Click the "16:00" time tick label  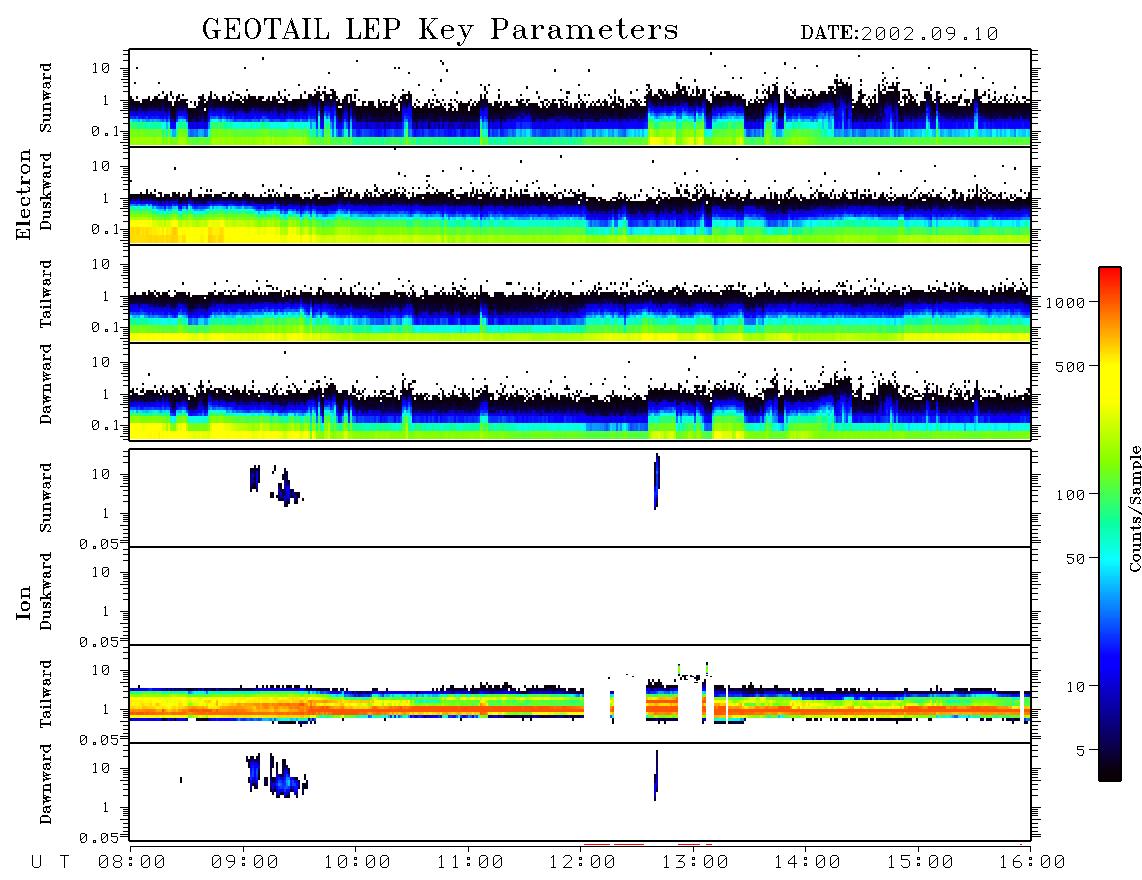(x=1032, y=863)
